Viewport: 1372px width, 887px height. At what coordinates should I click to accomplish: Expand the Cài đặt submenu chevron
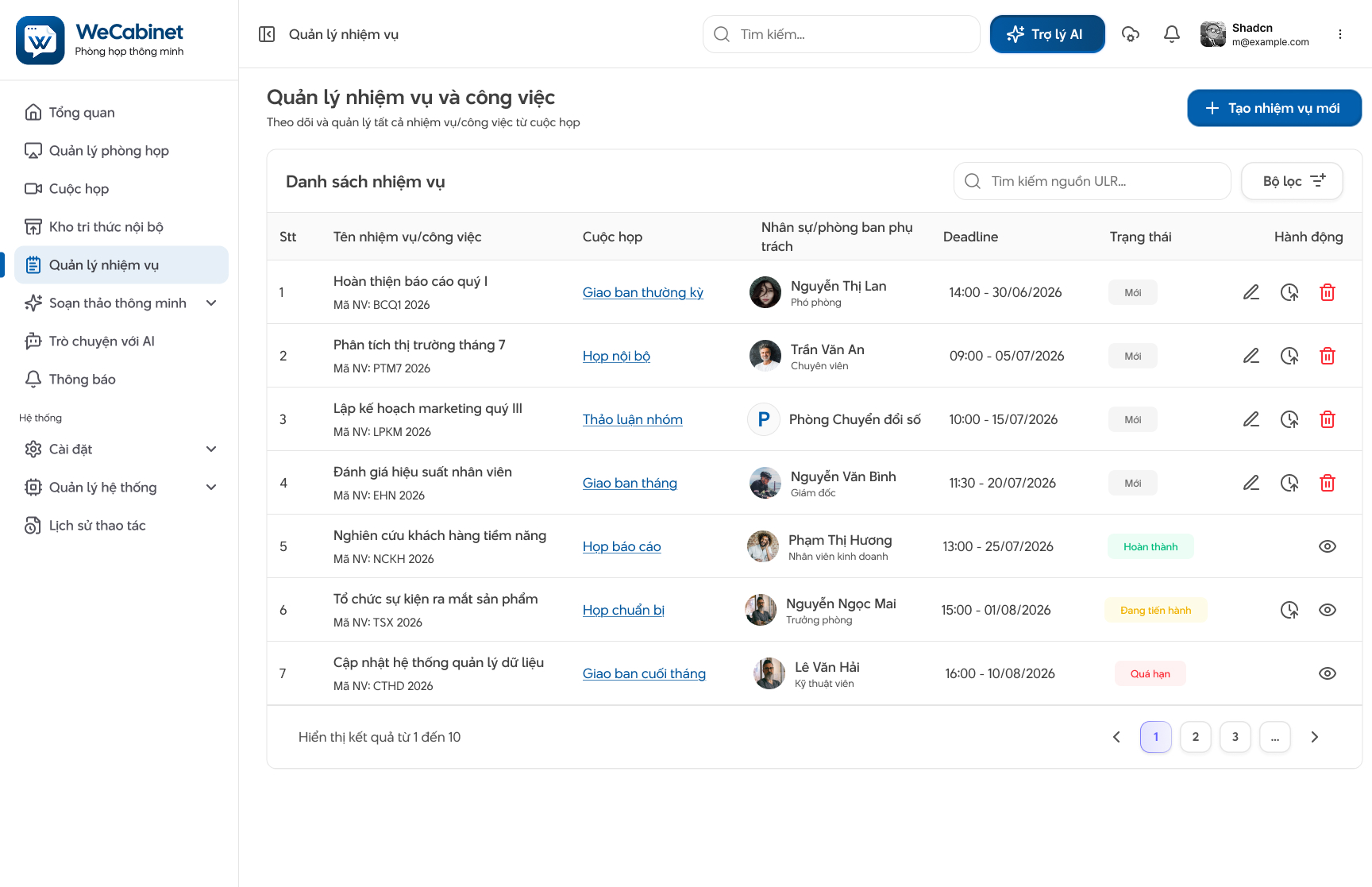point(211,449)
